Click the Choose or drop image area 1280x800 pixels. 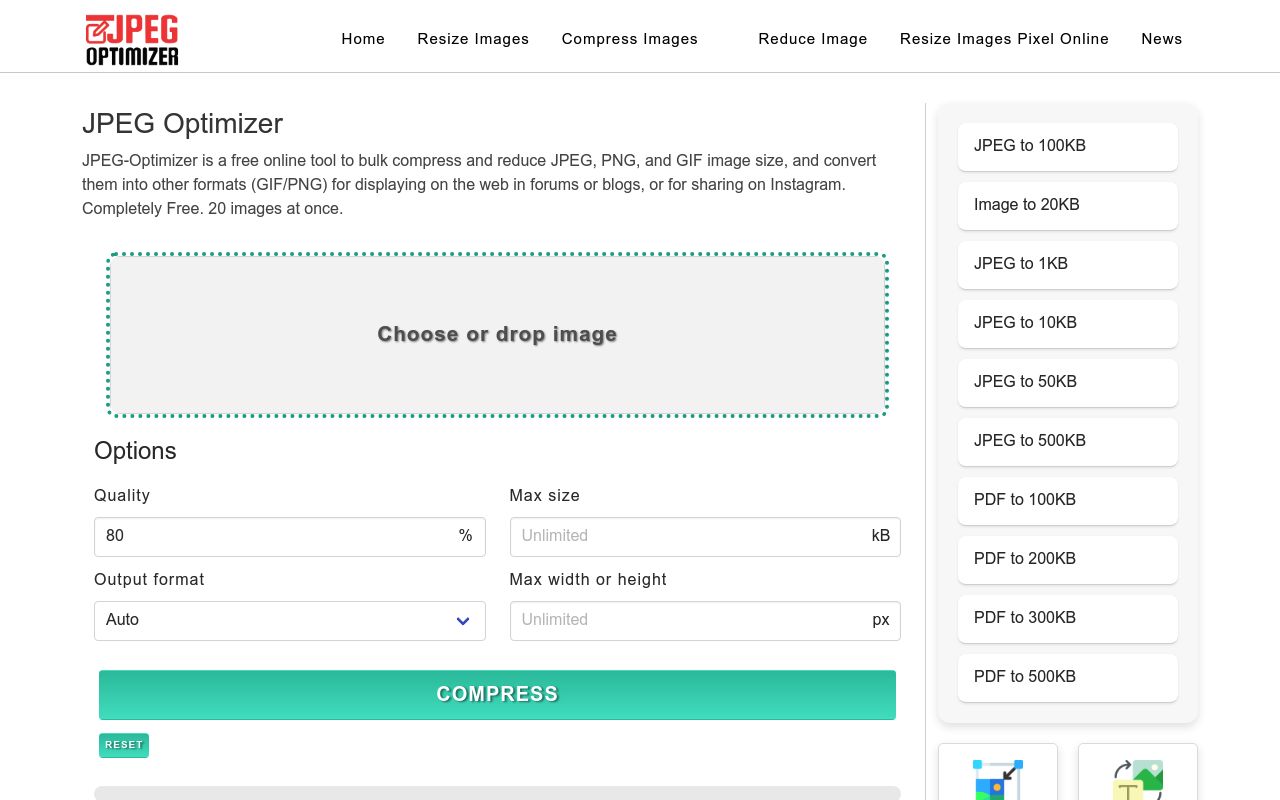pyautogui.click(x=497, y=334)
